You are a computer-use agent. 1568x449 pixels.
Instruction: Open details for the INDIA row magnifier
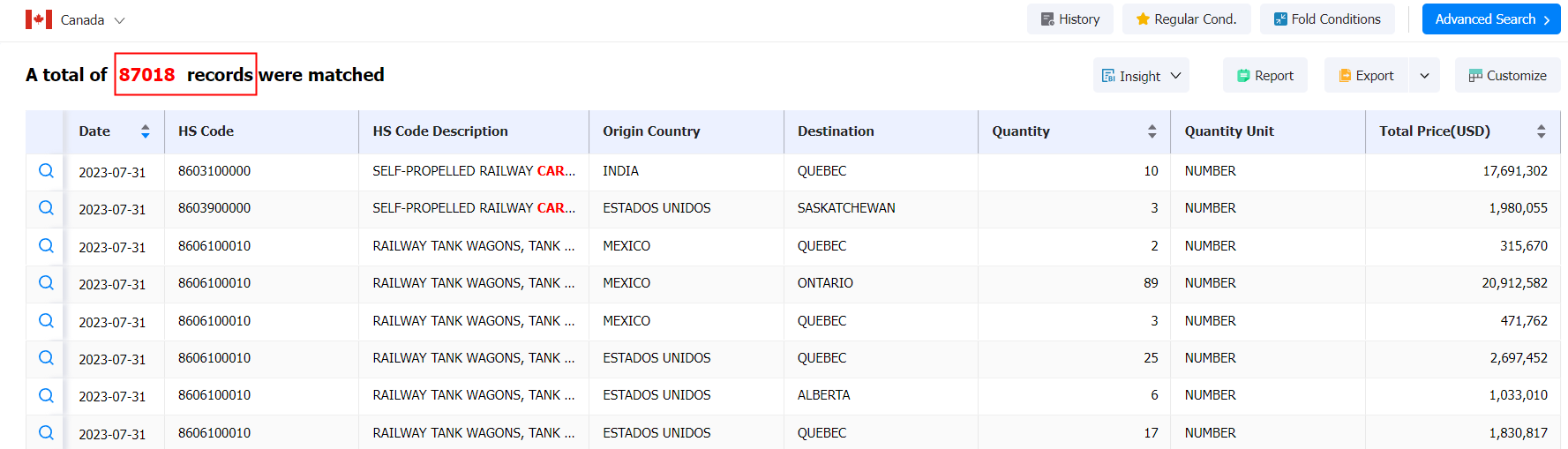[46, 170]
